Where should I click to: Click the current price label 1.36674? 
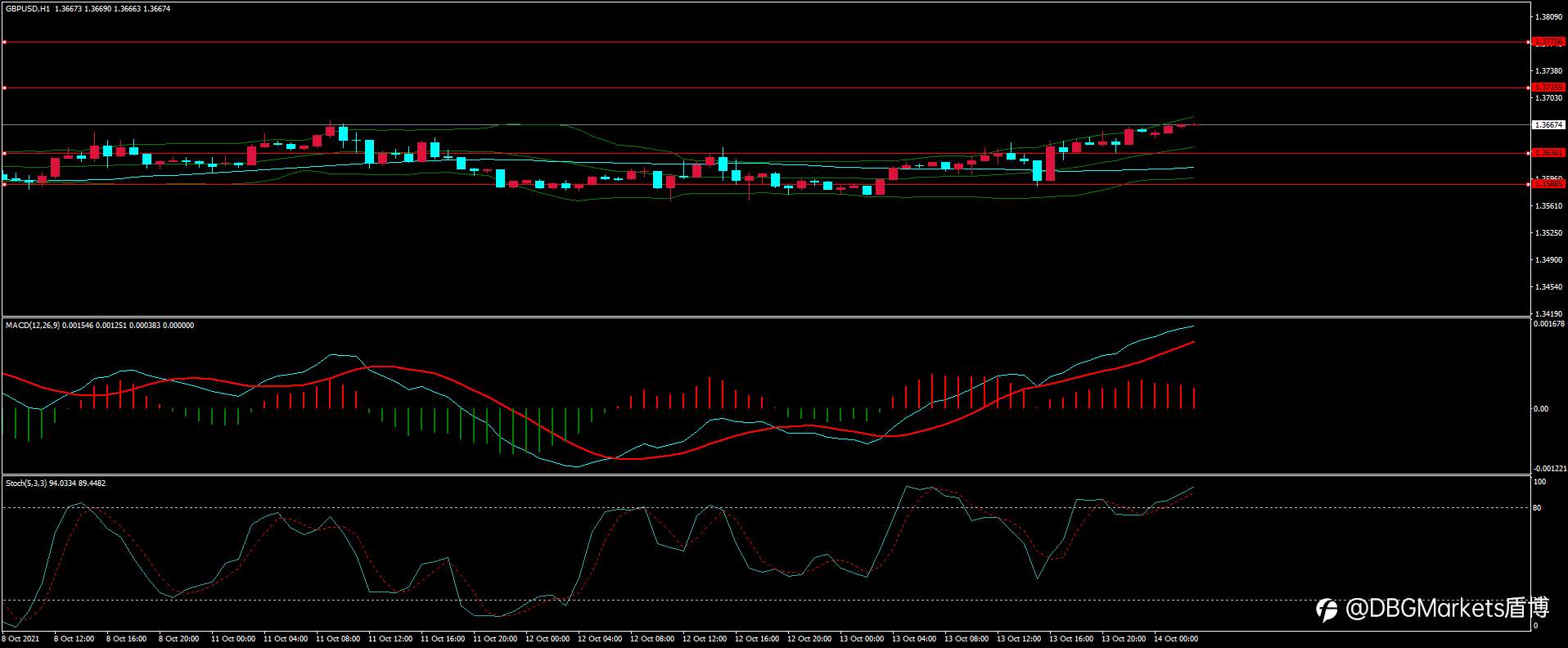click(x=1548, y=125)
